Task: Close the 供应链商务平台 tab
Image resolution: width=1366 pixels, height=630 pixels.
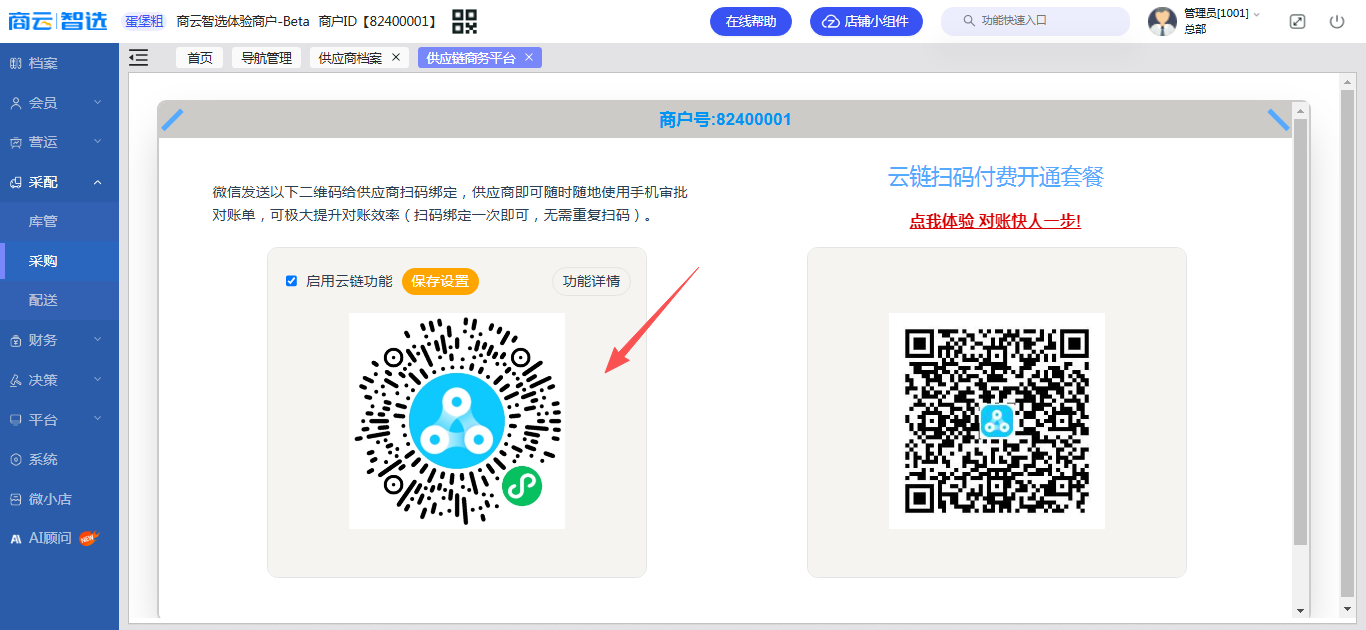Action: [x=529, y=57]
